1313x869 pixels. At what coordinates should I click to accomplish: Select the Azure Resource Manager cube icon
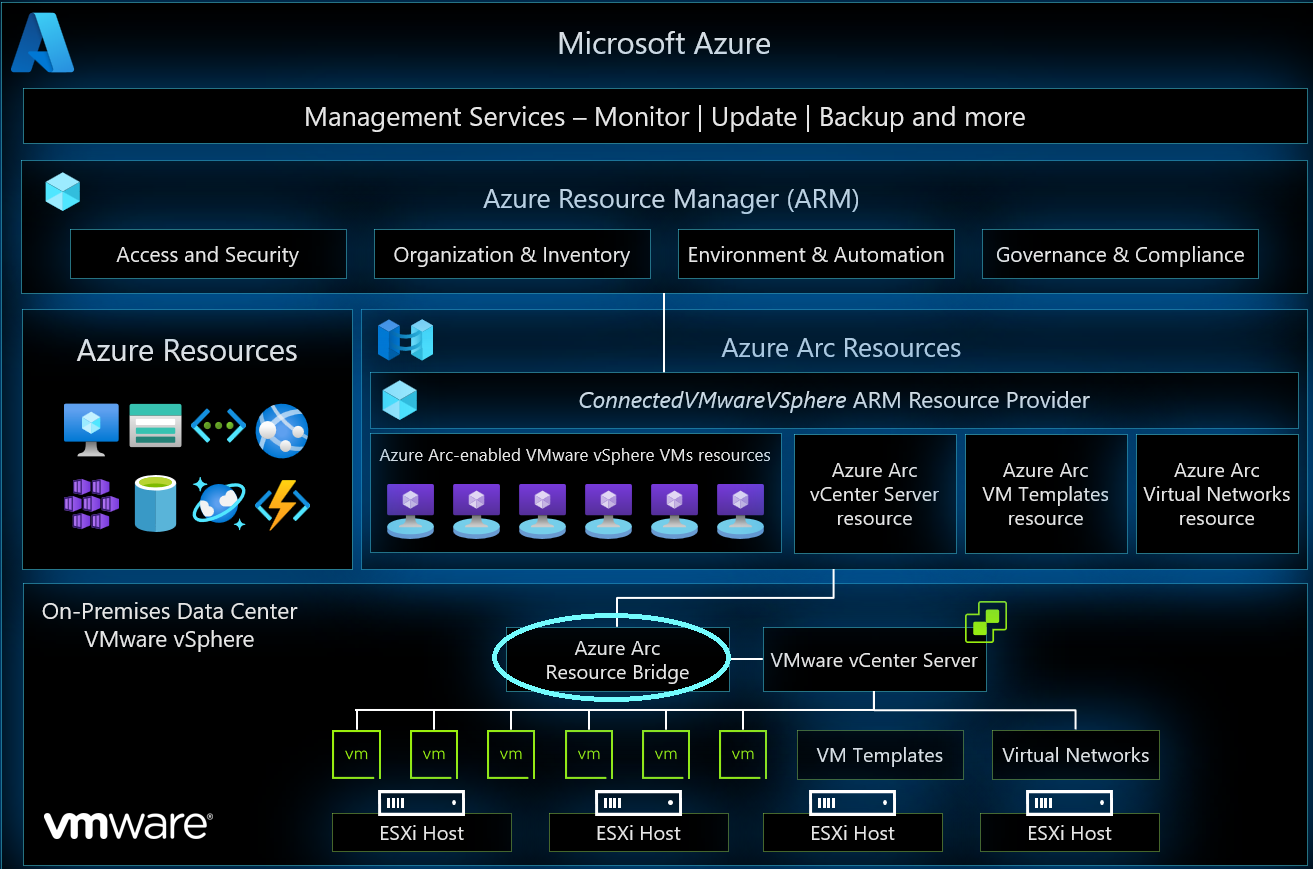point(62,191)
